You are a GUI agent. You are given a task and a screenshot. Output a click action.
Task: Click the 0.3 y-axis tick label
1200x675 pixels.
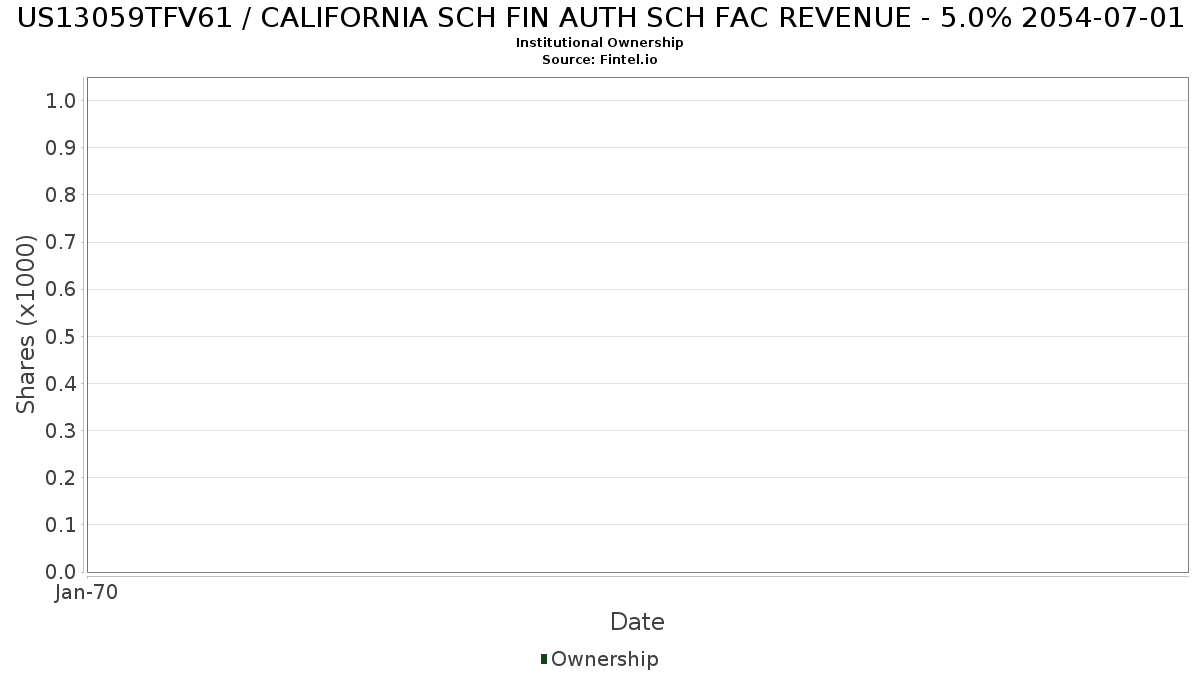tap(61, 431)
